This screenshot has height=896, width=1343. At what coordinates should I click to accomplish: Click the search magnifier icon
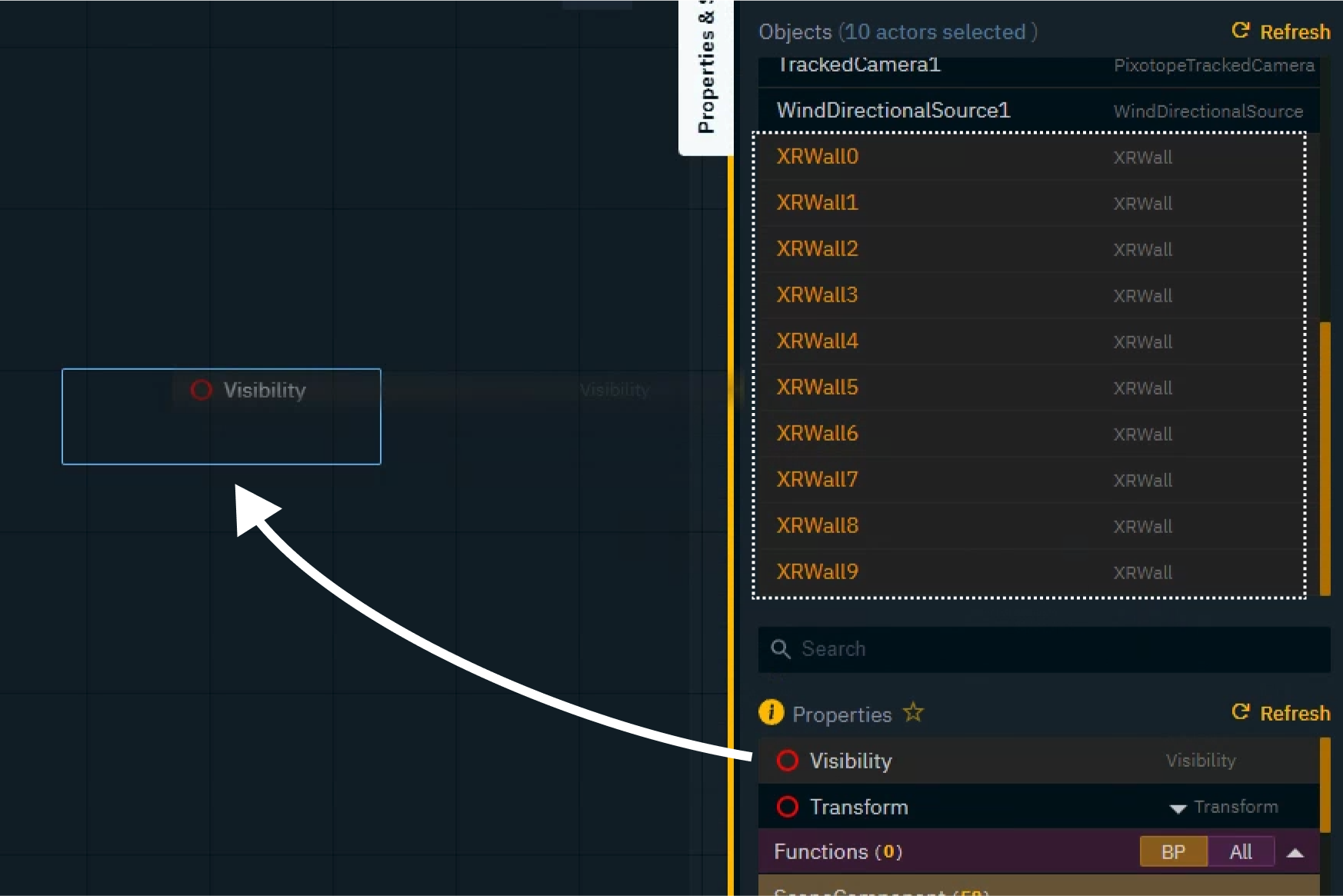point(781,649)
